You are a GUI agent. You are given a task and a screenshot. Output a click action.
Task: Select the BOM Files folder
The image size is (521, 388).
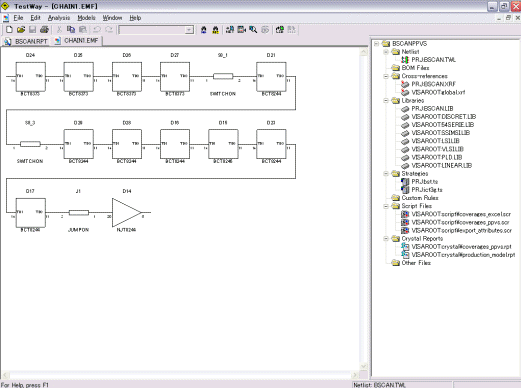coord(415,68)
